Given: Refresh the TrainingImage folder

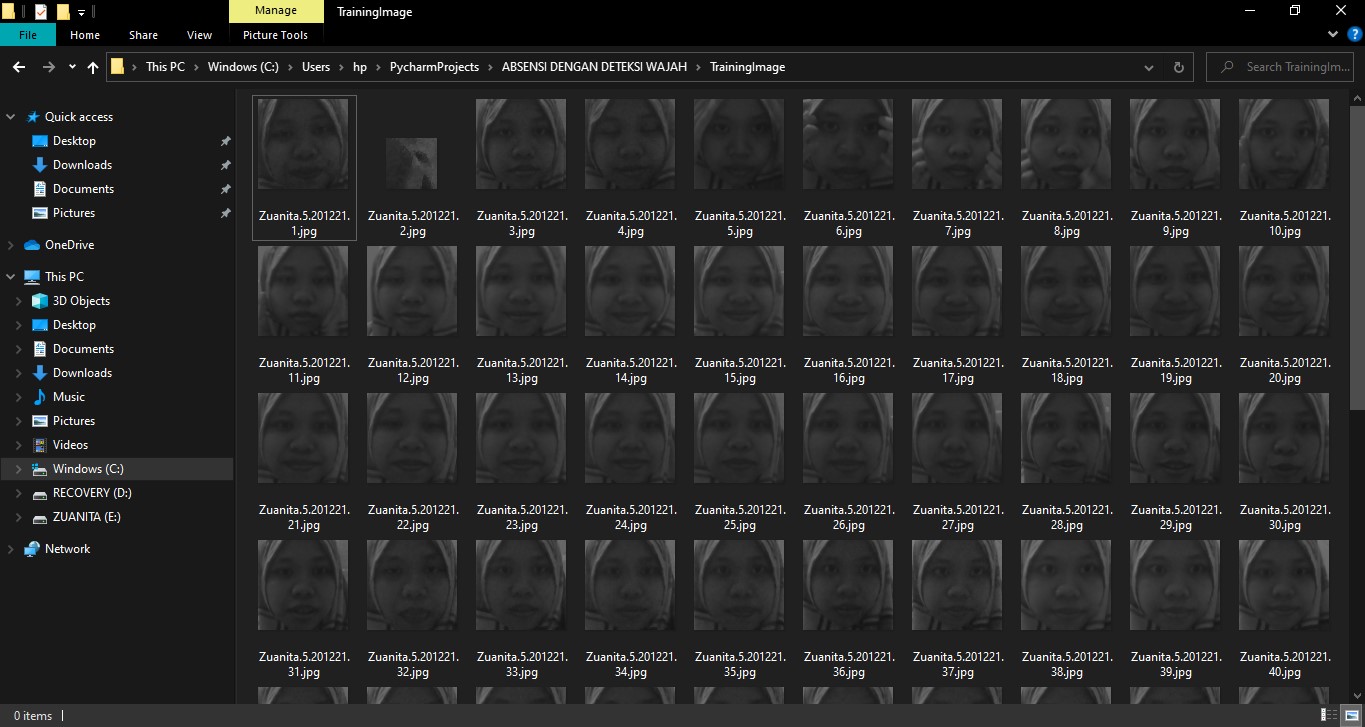Looking at the screenshot, I should 1178,67.
